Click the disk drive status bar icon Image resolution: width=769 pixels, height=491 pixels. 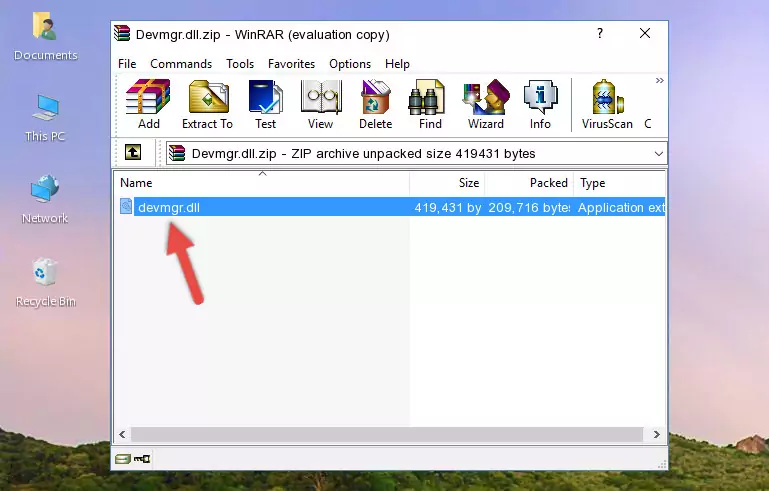click(x=123, y=459)
